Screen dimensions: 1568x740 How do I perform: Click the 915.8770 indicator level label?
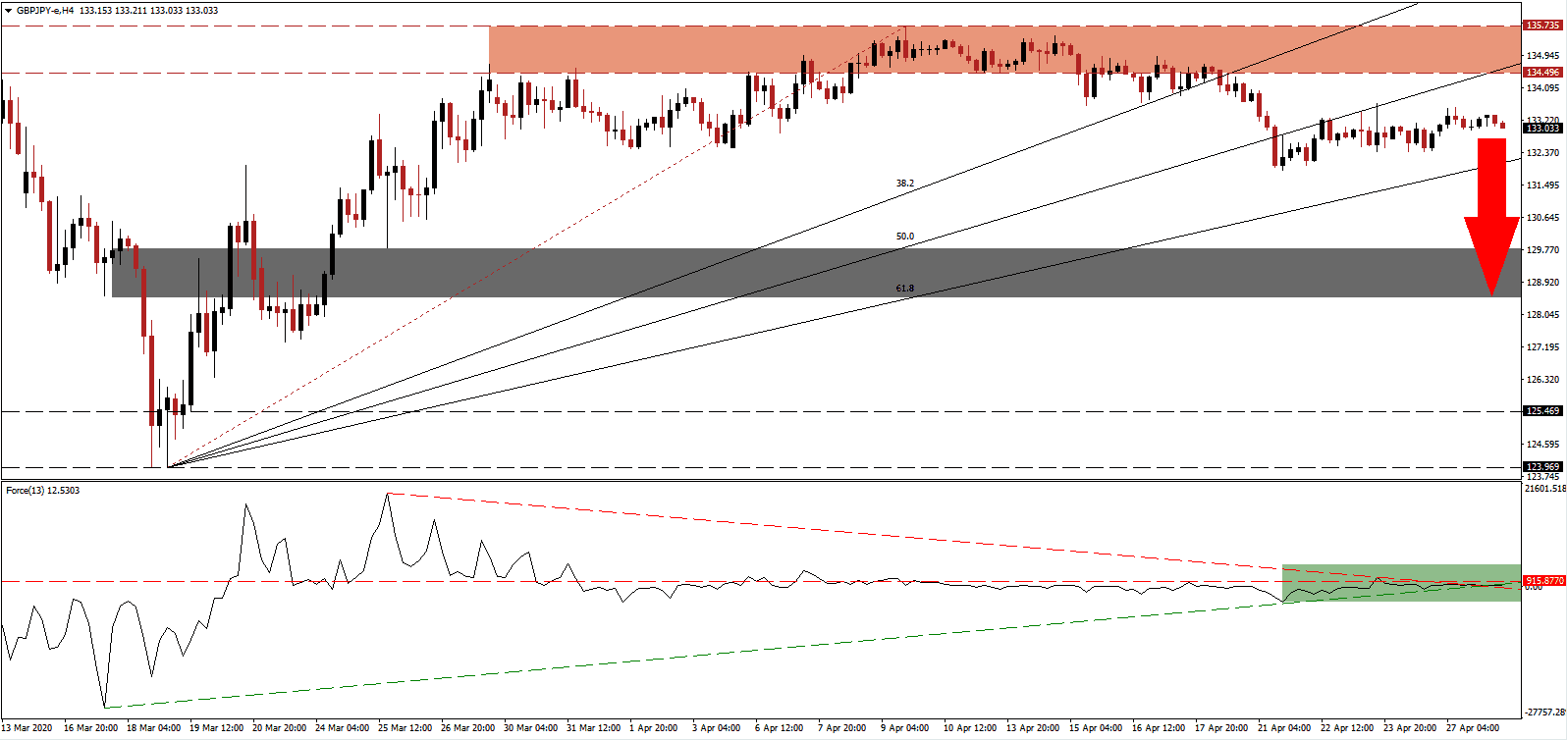coord(1544,581)
